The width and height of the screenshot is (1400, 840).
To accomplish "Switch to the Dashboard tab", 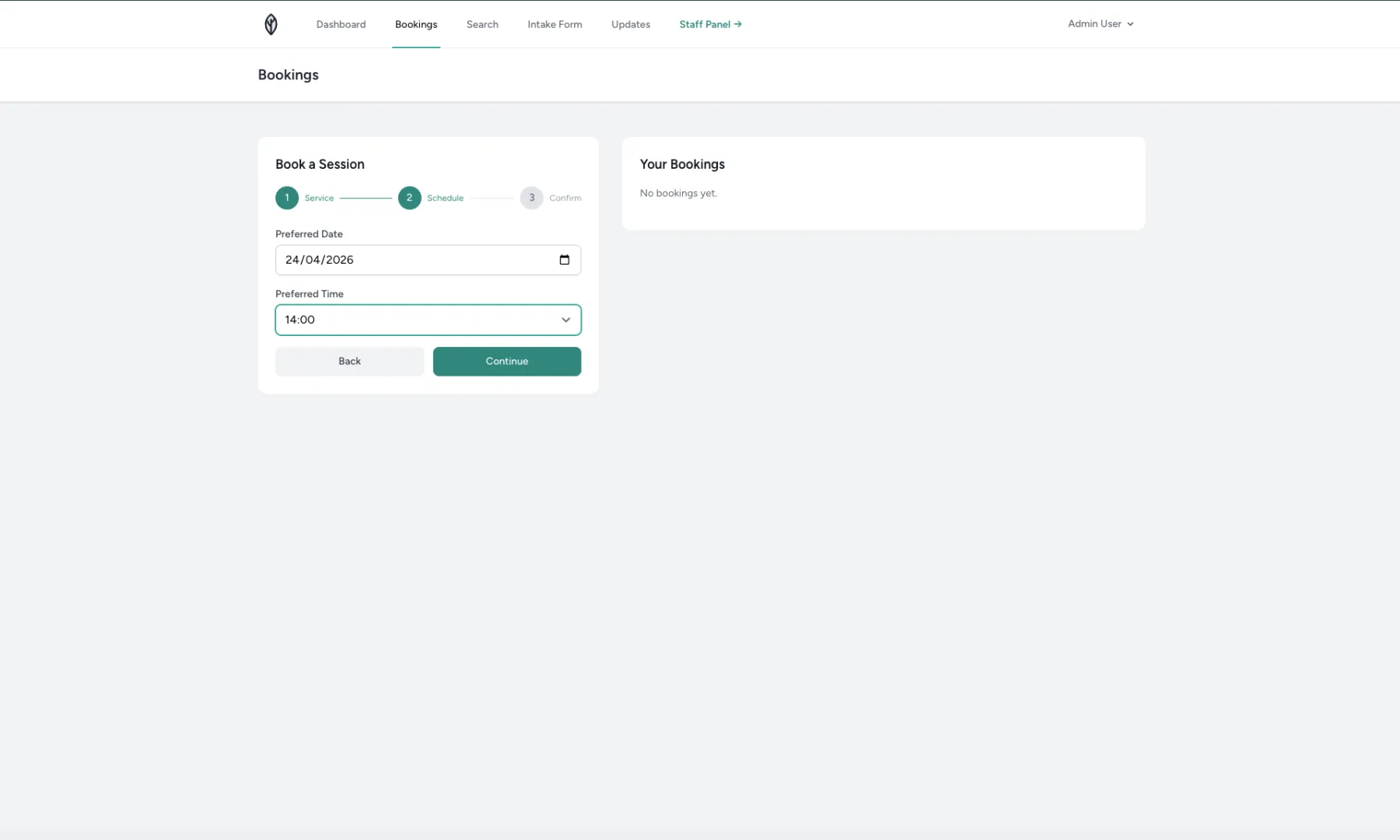I will coord(341,24).
